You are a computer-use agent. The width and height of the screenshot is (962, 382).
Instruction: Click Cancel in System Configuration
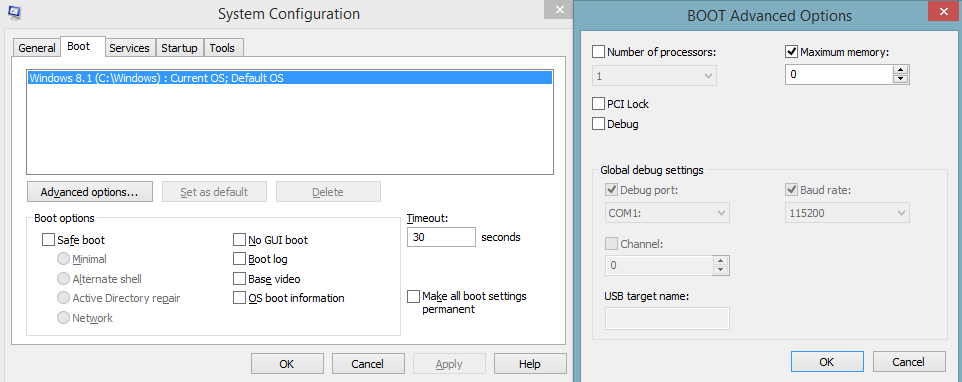[x=367, y=364]
